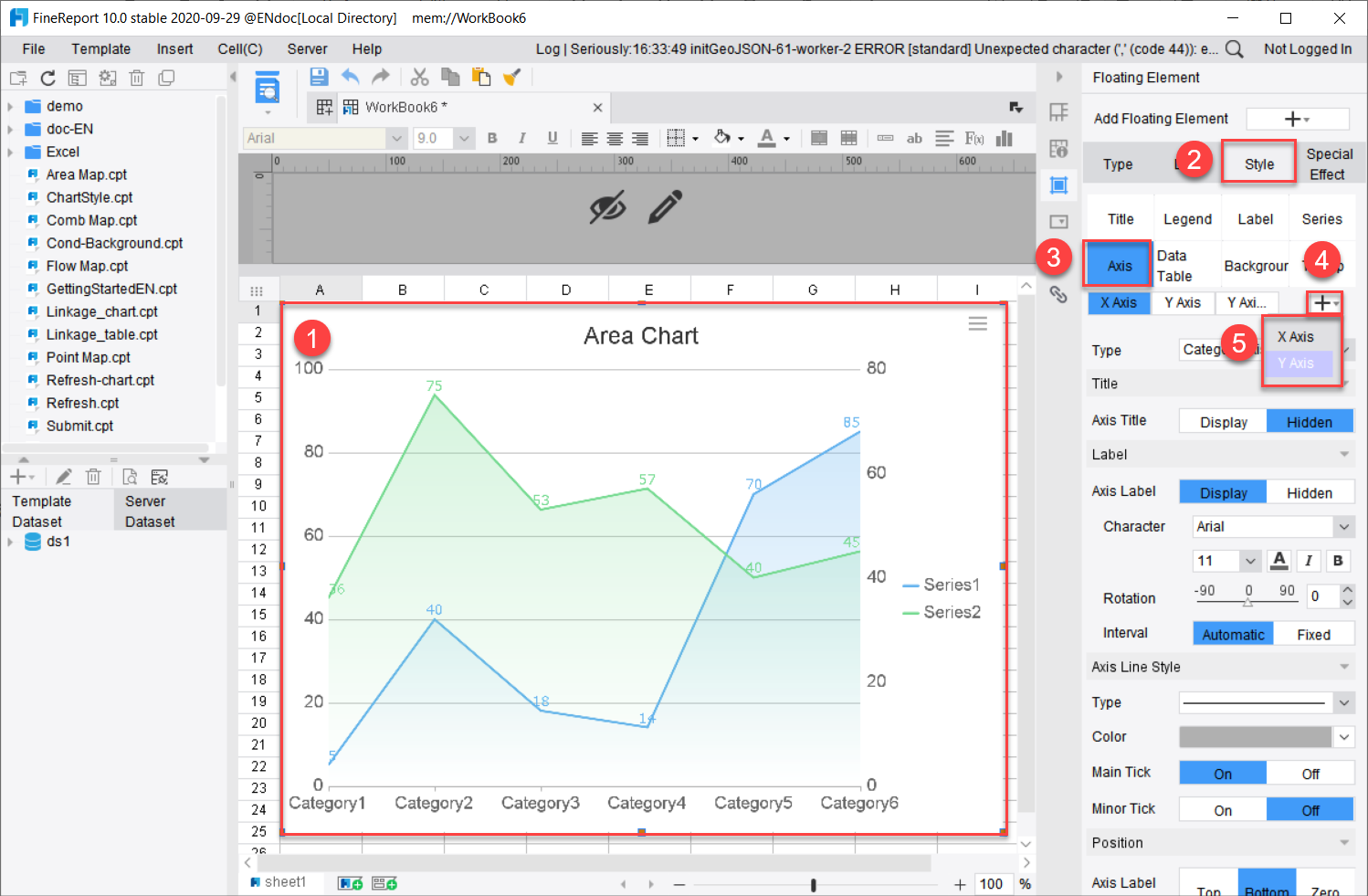
Task: Toggle the crossed-eye hide icon
Action: 607,207
